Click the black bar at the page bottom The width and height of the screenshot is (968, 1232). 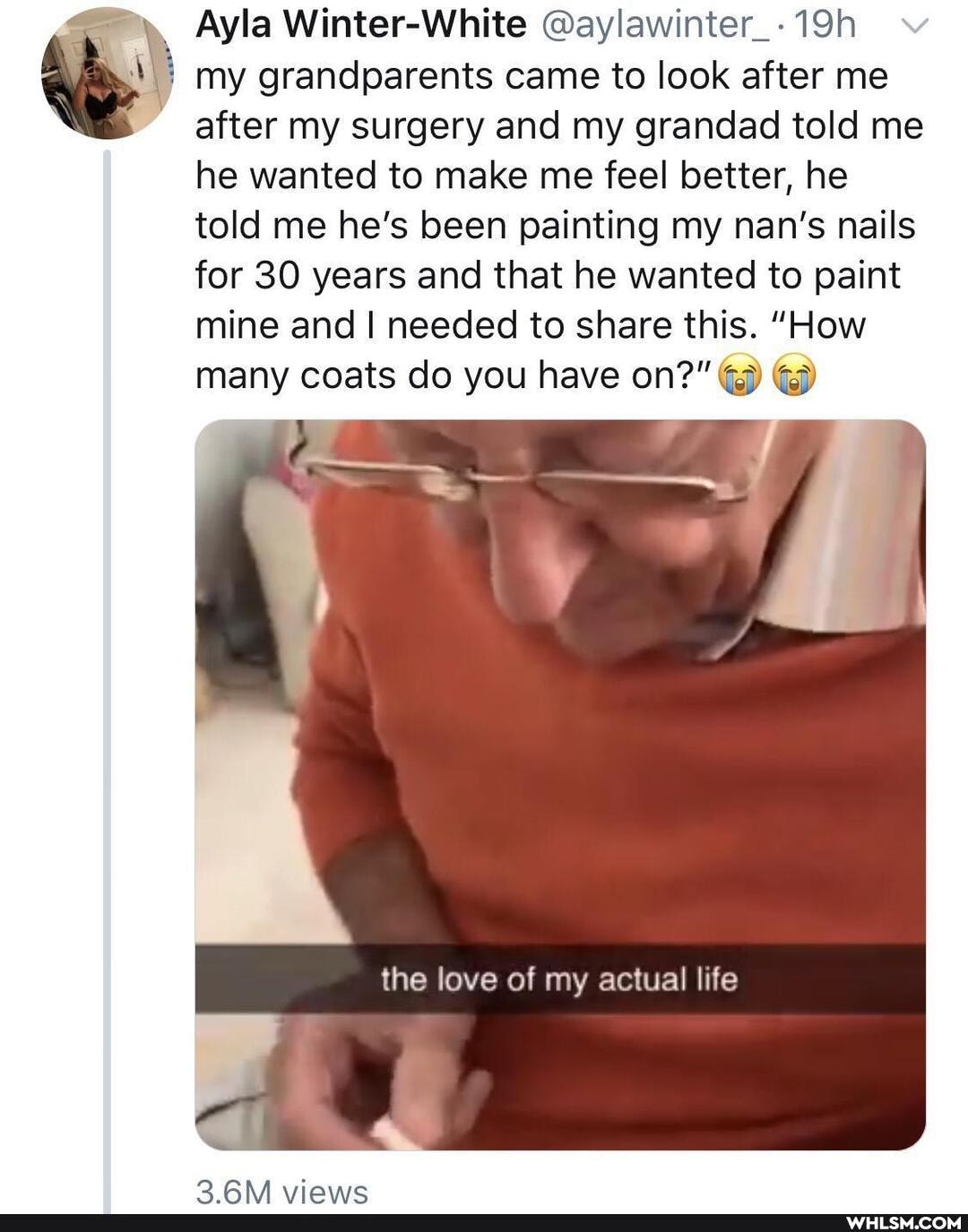pos(484,1222)
